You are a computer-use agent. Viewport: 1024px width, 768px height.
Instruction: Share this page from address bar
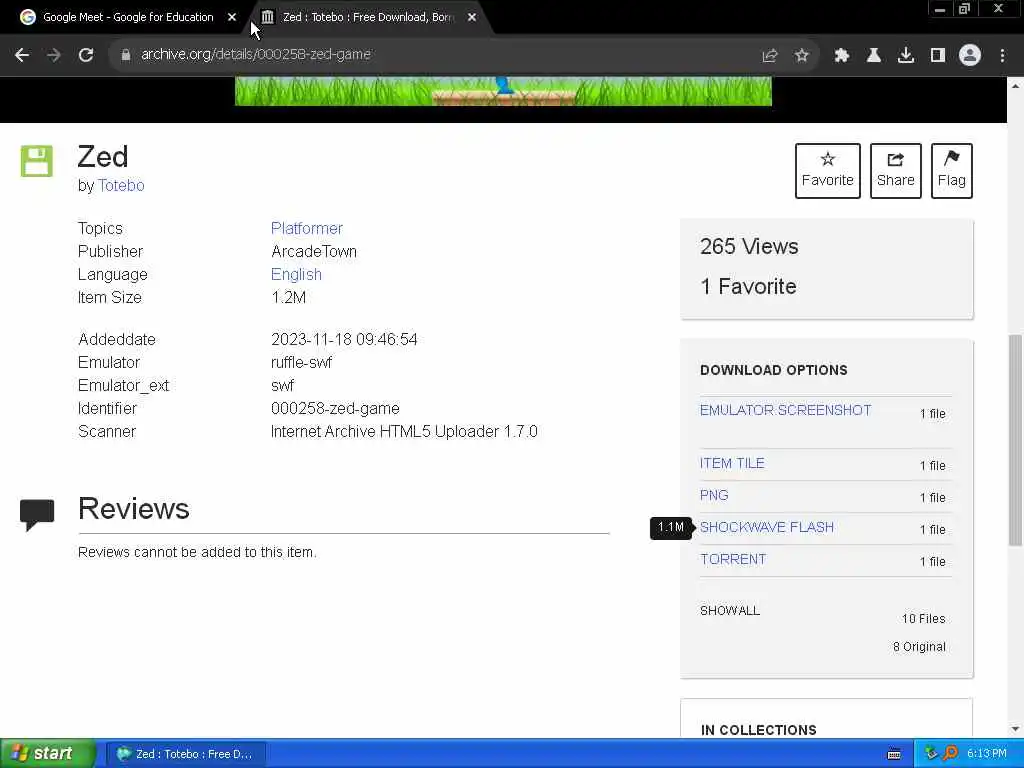pos(770,56)
